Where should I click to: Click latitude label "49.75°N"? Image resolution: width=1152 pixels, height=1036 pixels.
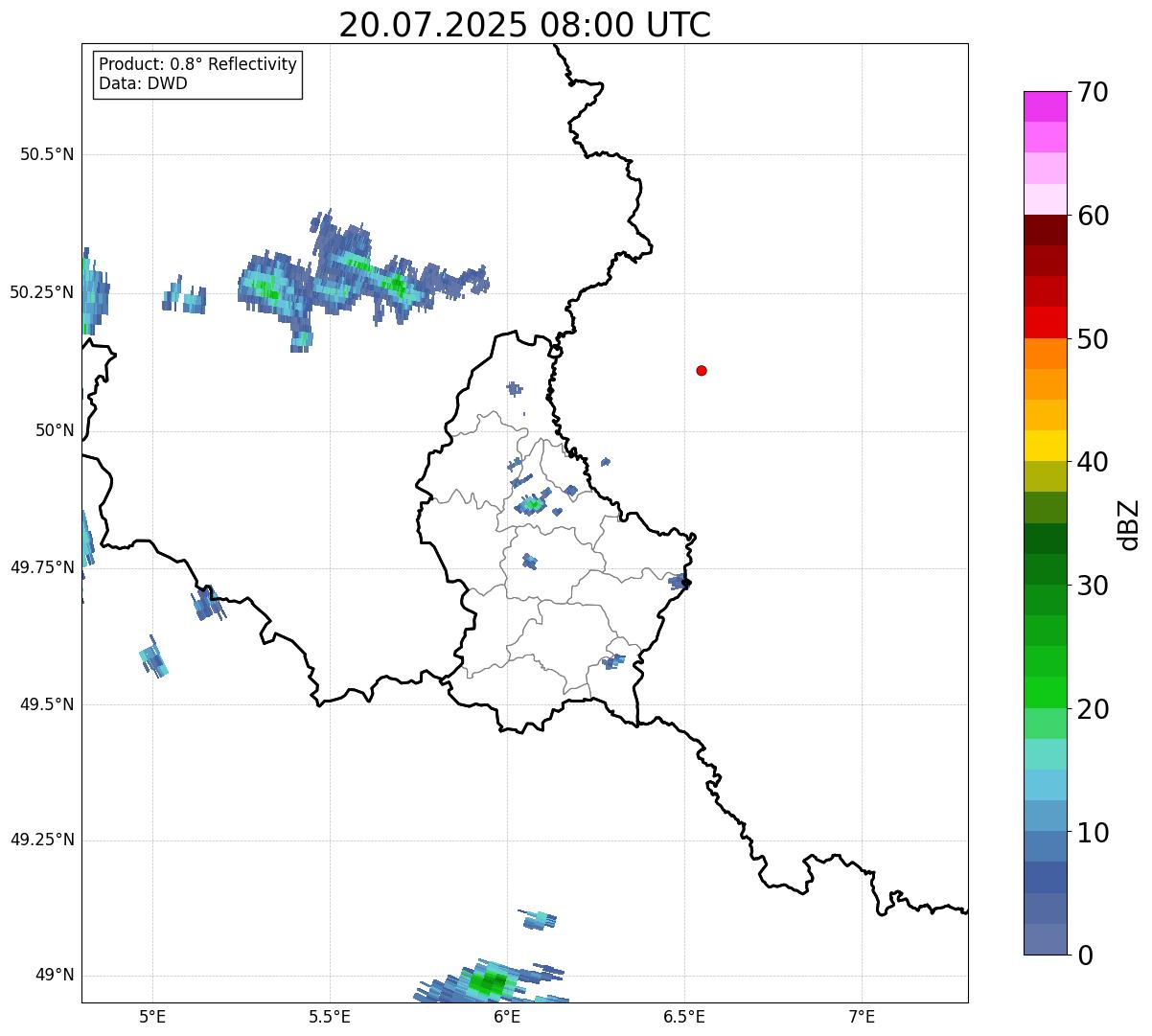click(42, 567)
